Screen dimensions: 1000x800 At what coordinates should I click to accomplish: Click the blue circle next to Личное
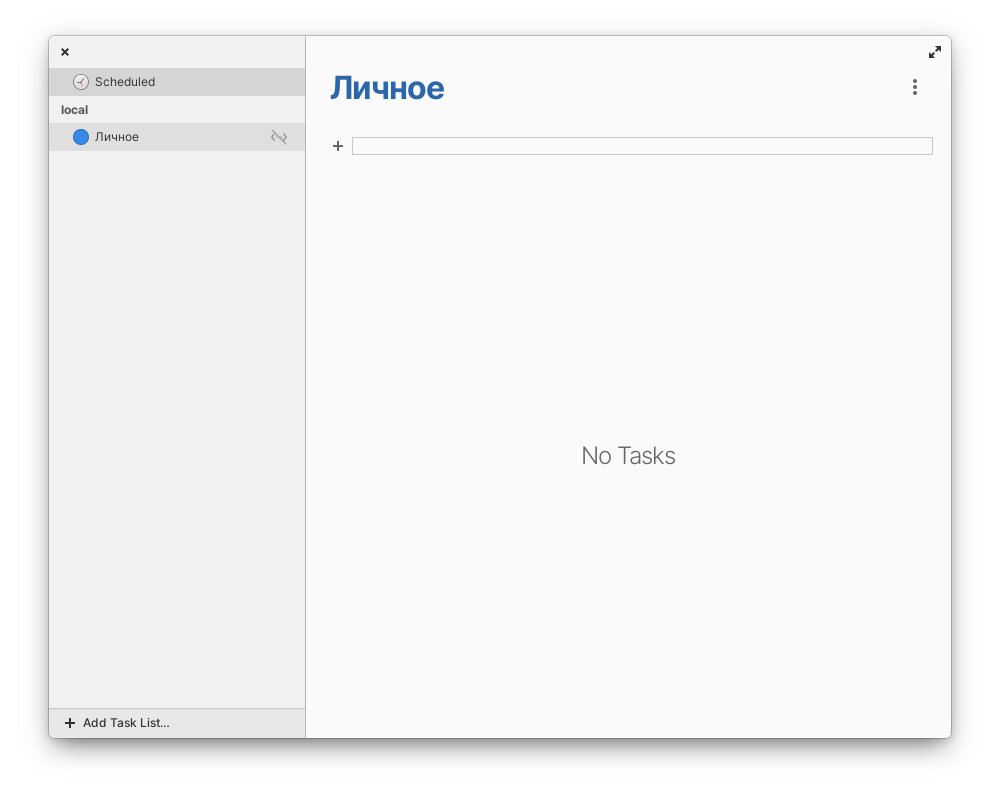click(81, 137)
